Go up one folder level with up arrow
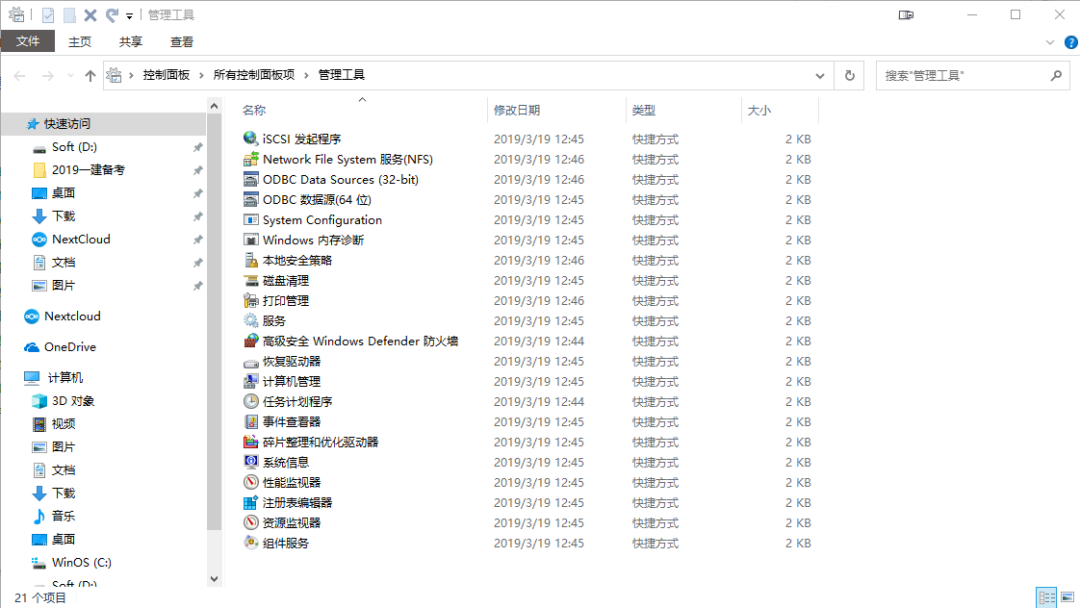The height and width of the screenshot is (608, 1080). 90,76
